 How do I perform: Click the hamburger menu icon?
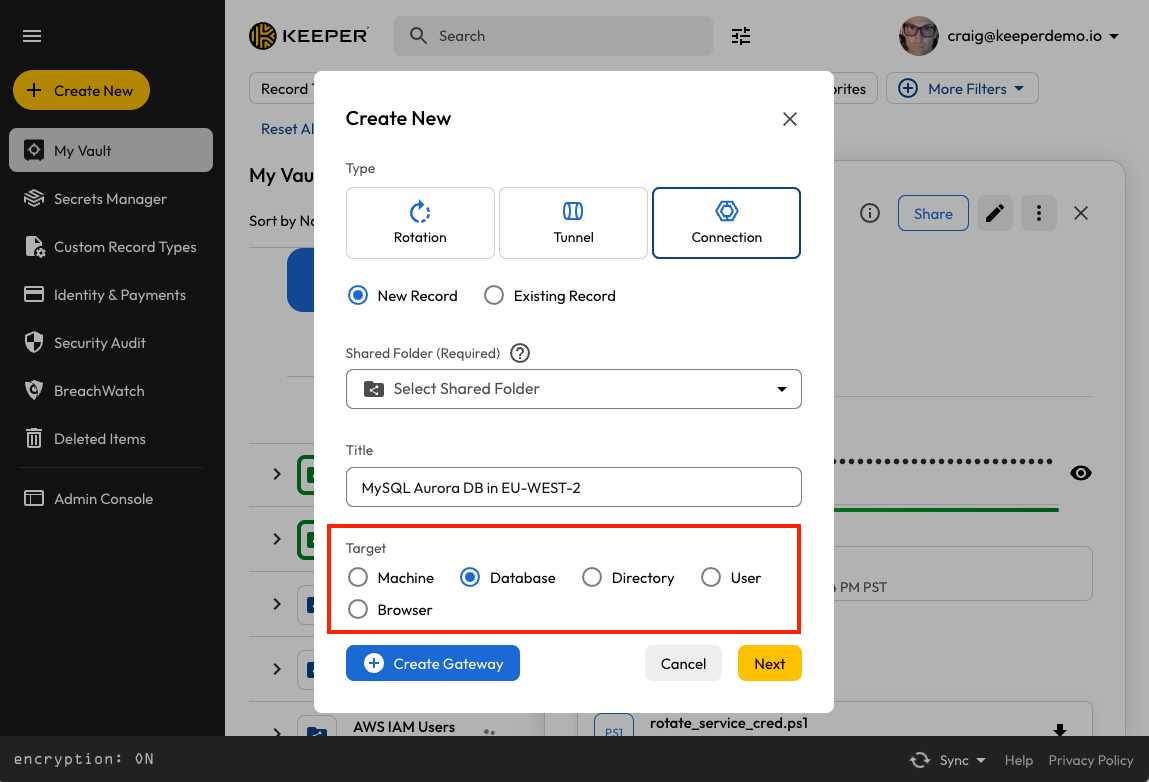[x=32, y=36]
